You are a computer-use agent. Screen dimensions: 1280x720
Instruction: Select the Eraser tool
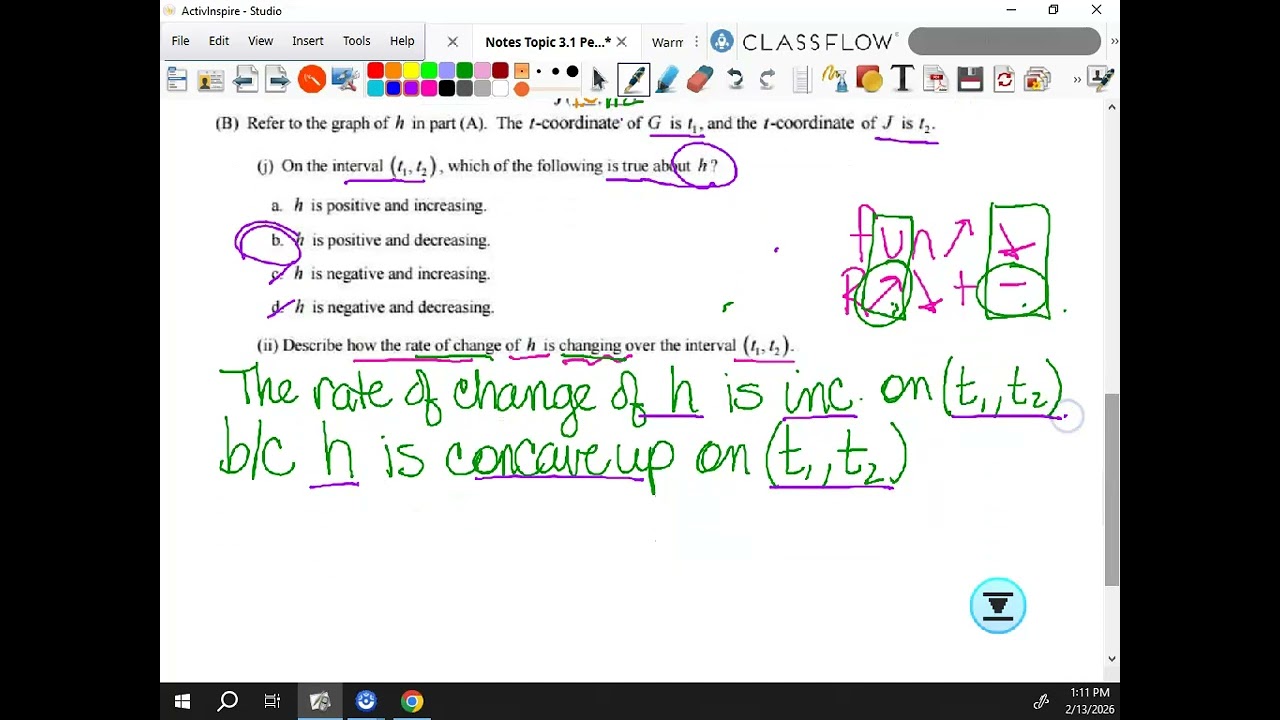pos(700,79)
